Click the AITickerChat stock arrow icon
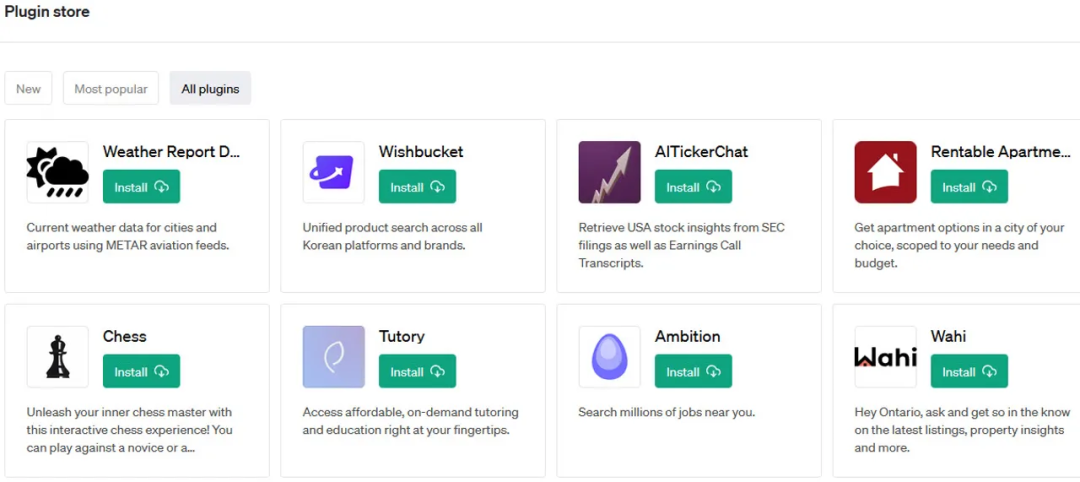 (x=609, y=172)
